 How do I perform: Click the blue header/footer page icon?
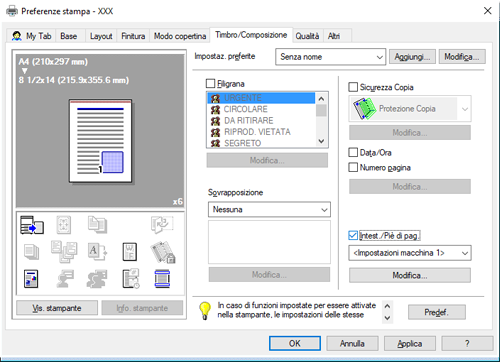coord(162,279)
